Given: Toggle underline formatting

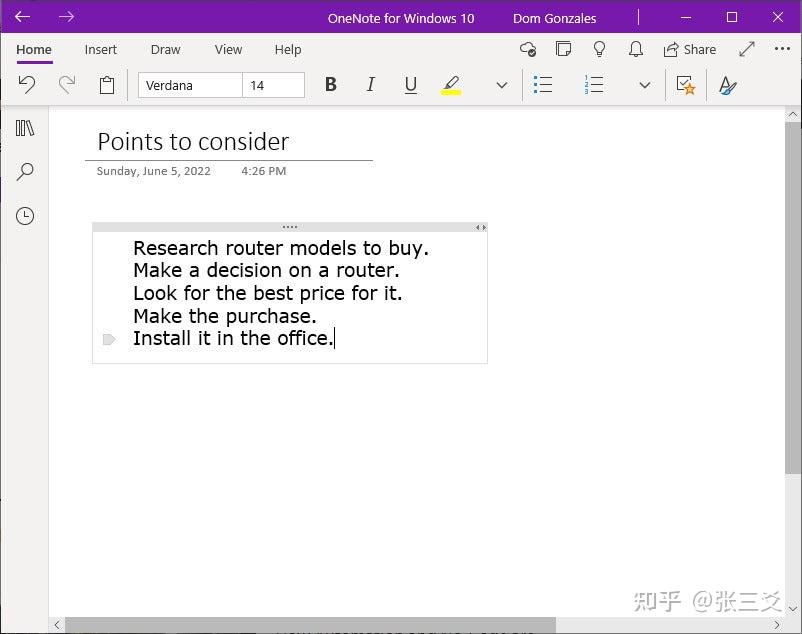Looking at the screenshot, I should pos(410,85).
